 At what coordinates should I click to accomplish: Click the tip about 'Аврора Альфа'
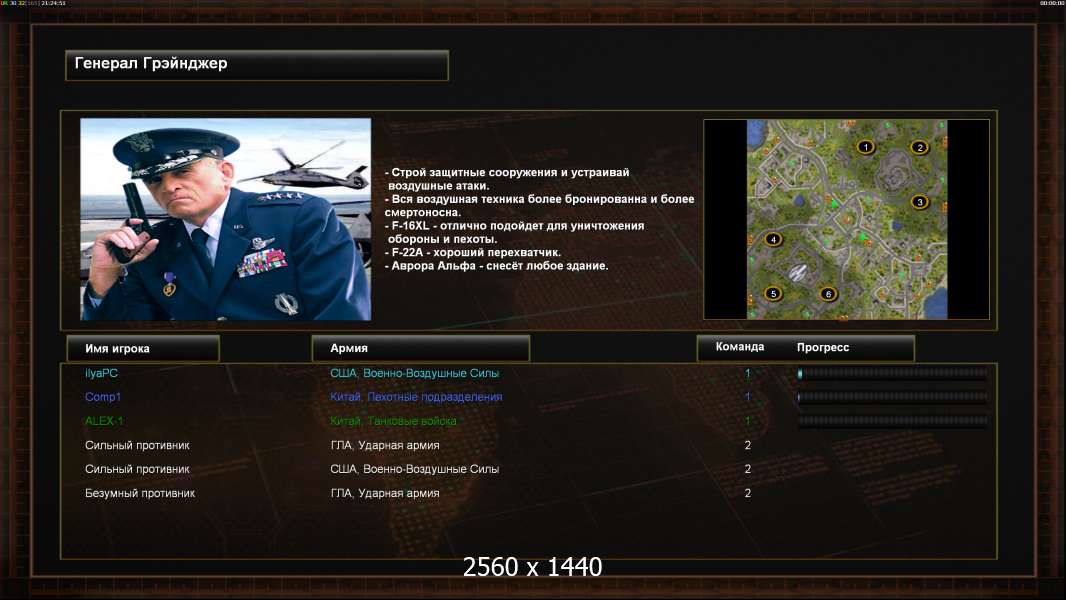click(x=496, y=266)
